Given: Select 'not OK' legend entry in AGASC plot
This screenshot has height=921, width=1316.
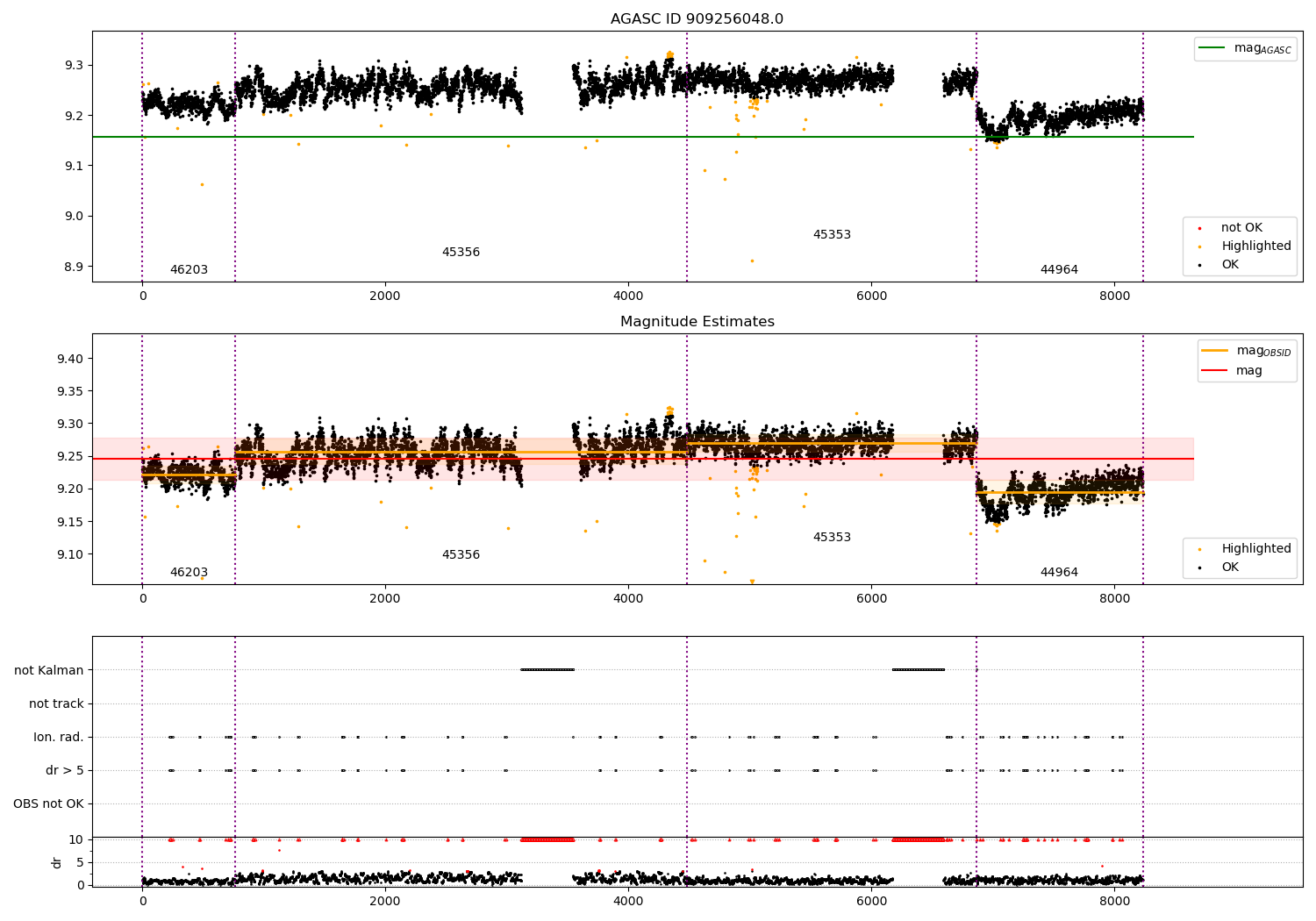Looking at the screenshot, I should (x=1241, y=228).
